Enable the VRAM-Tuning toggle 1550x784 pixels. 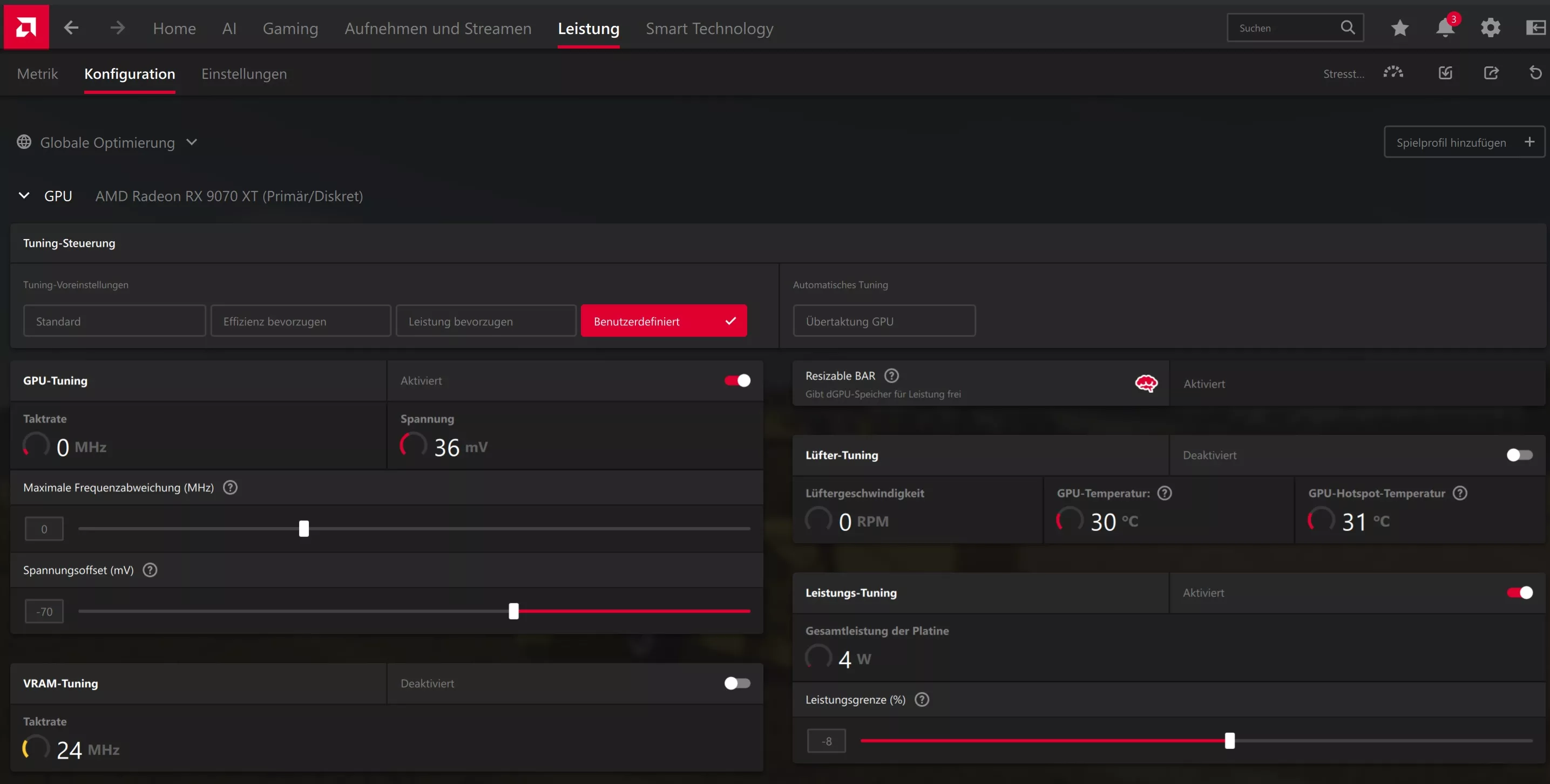[737, 684]
